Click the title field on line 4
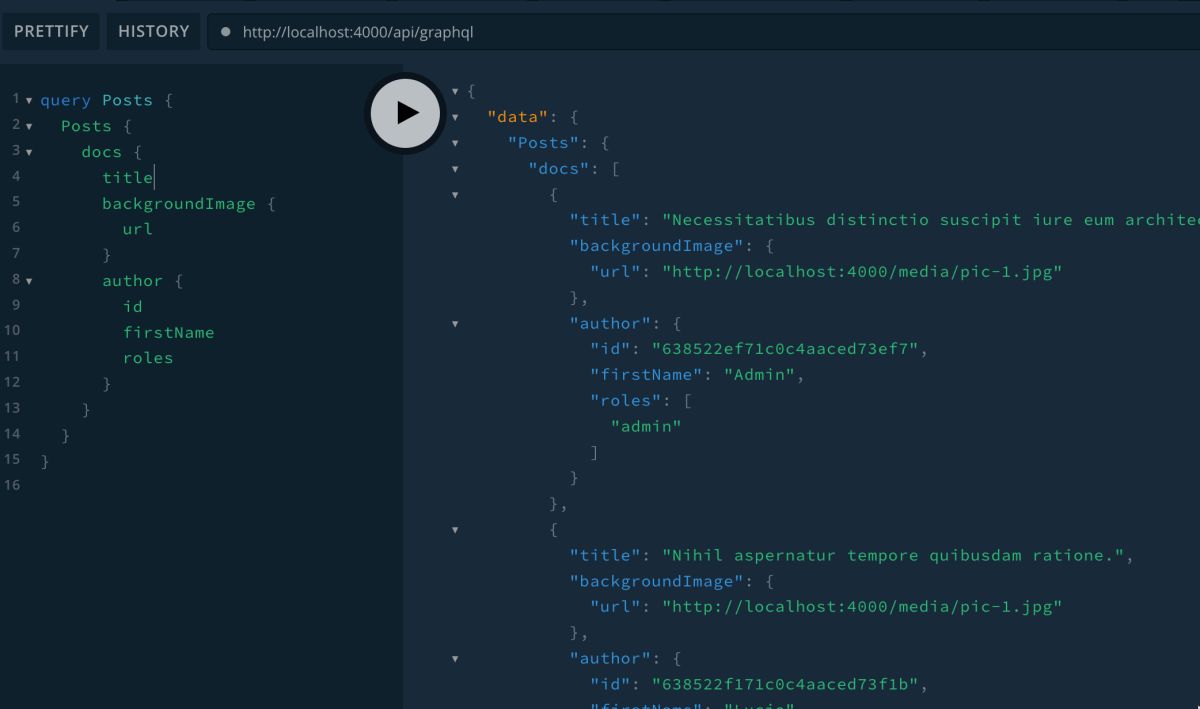1200x709 pixels. pos(127,177)
